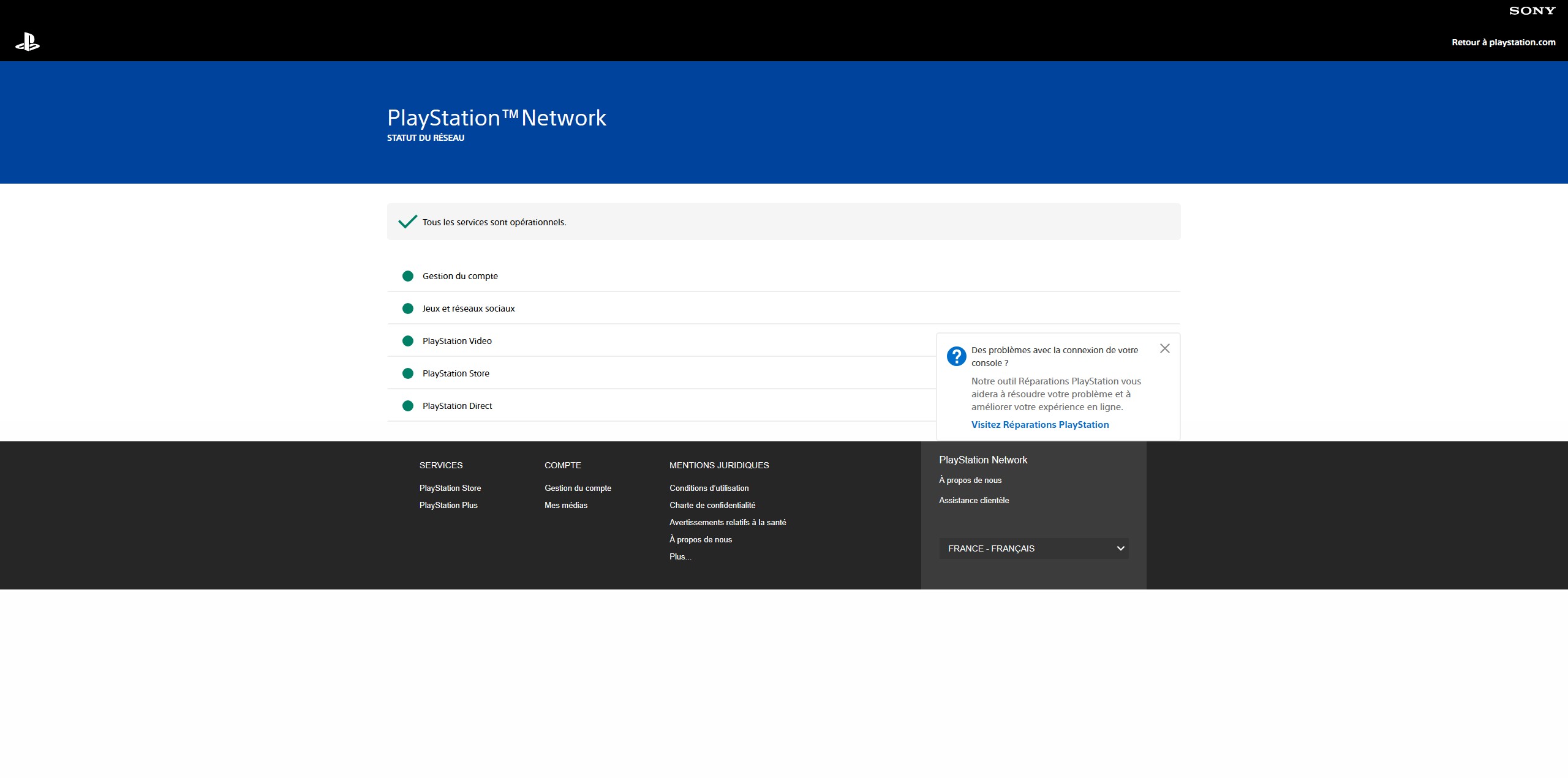The image size is (1568, 778).
Task: Open Avertissements relatifs à la santé link
Action: tap(727, 522)
